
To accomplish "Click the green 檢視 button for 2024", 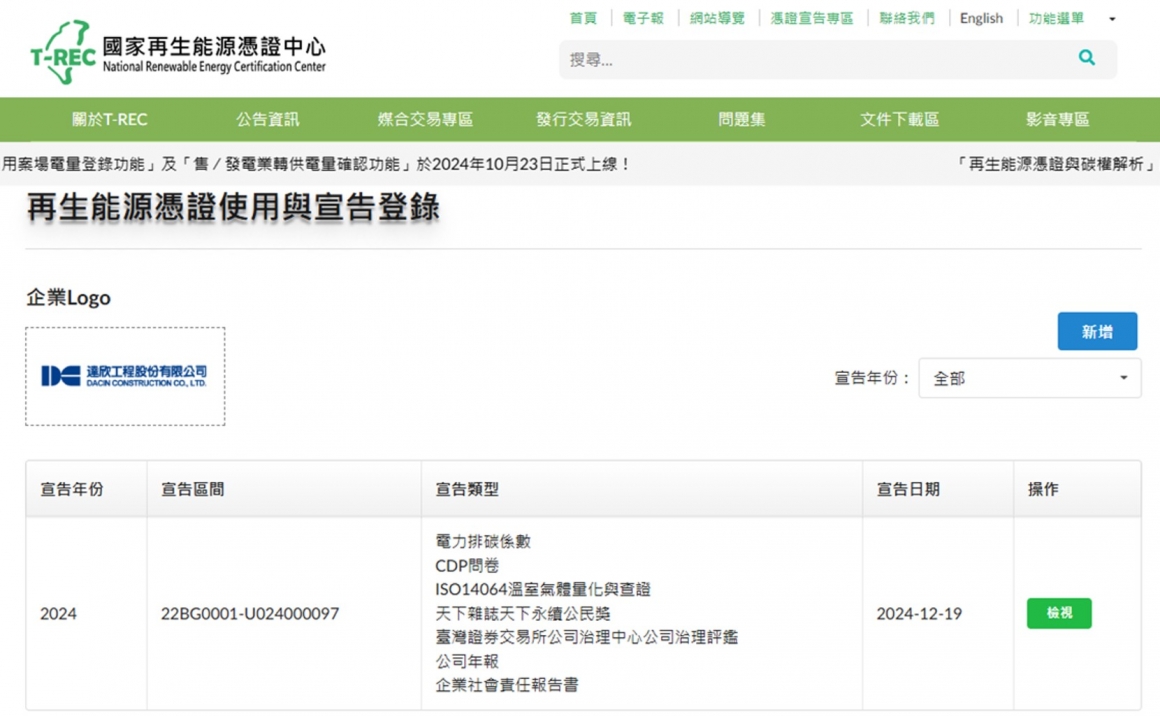I will [1059, 613].
